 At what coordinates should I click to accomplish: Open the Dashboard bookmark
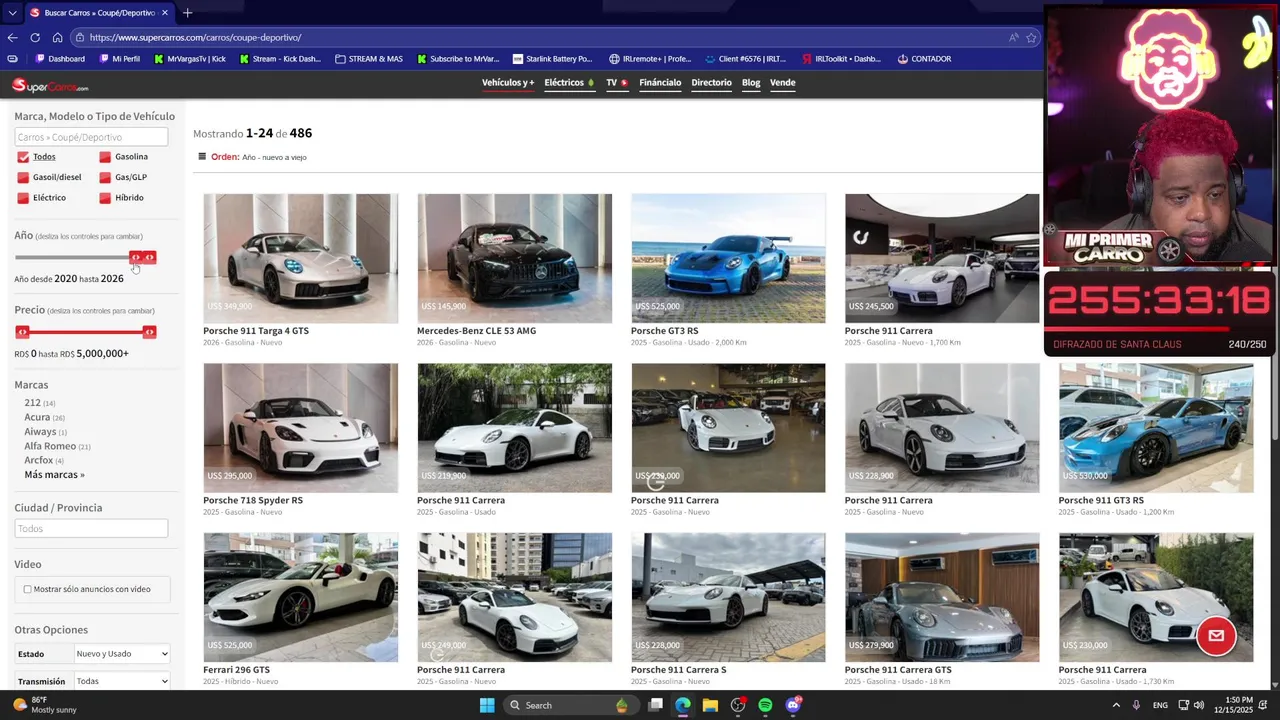tap(60, 59)
